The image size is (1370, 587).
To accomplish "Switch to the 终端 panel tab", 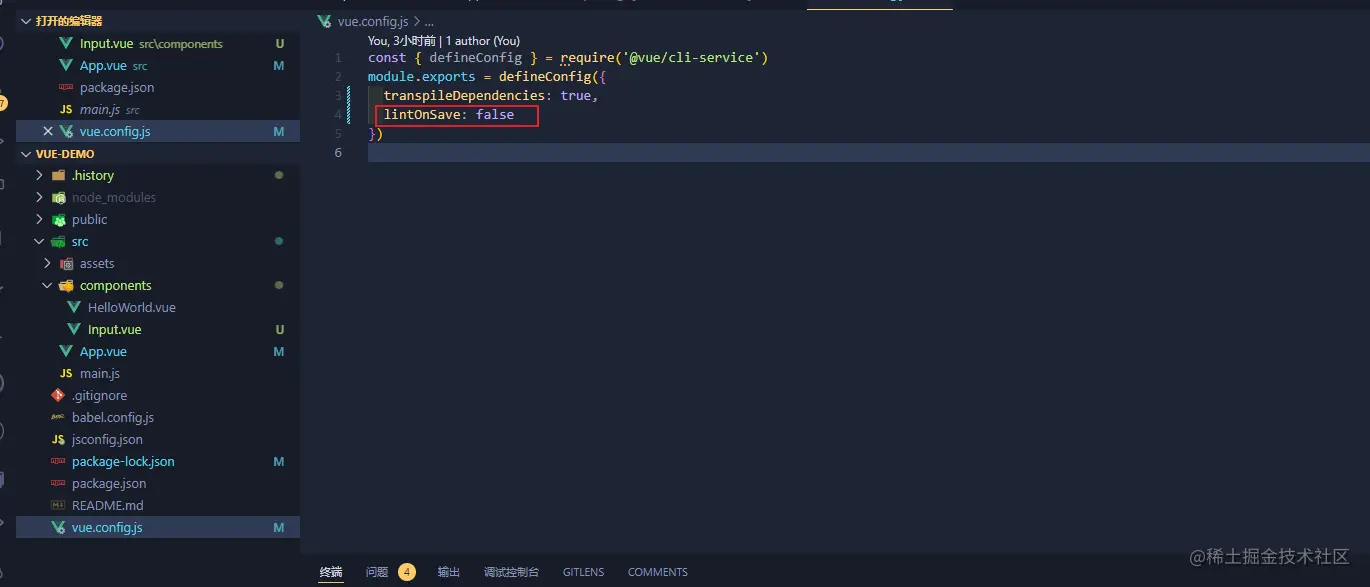I will 331,572.
